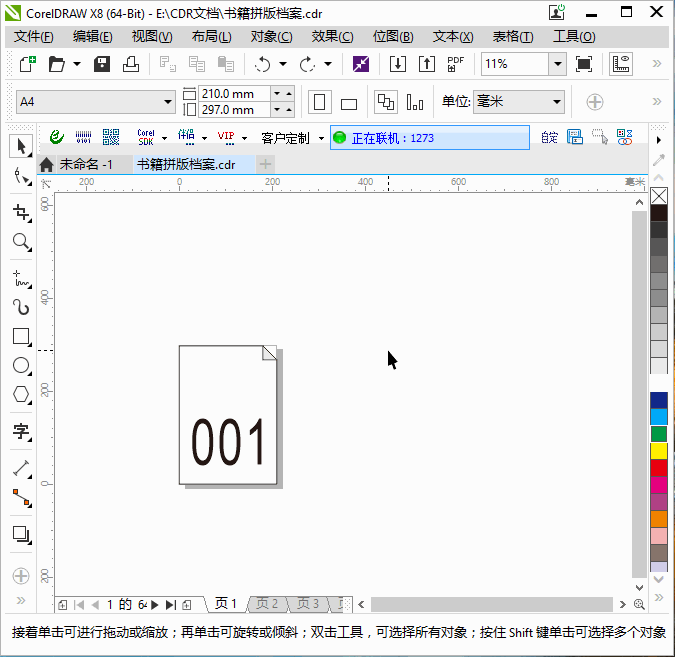Create a new document

tap(28, 64)
